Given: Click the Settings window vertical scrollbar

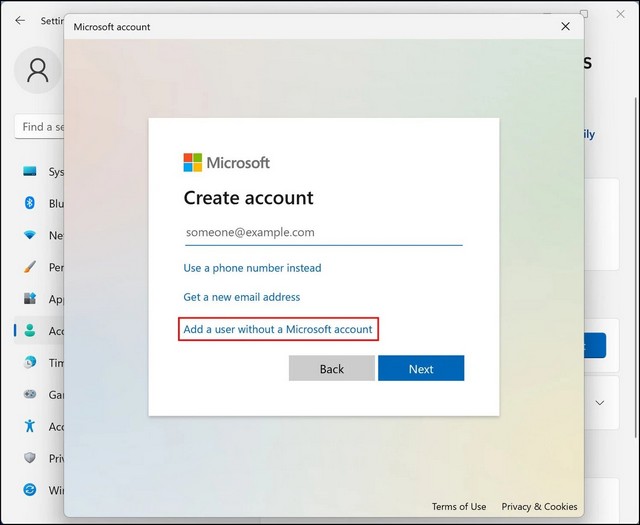Looking at the screenshot, I should (x=635, y=267).
